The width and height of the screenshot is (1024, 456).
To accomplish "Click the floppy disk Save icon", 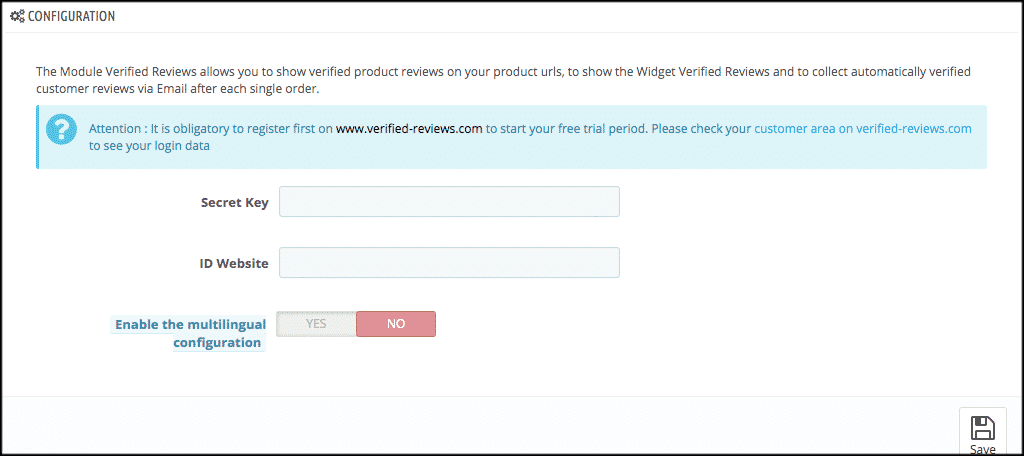I will point(982,427).
